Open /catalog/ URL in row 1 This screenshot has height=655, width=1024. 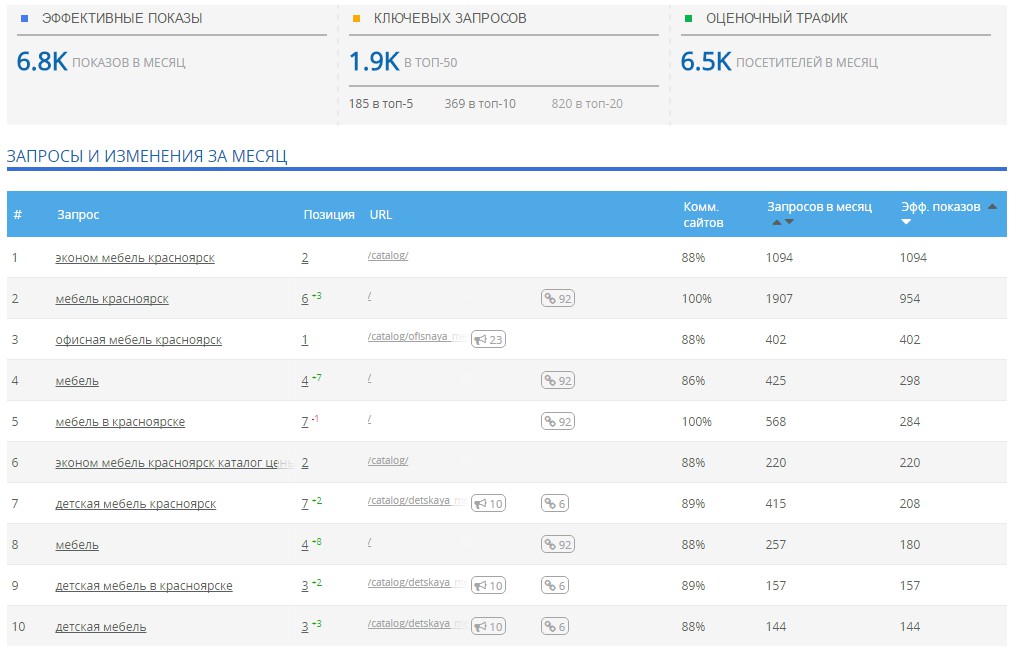tap(388, 255)
